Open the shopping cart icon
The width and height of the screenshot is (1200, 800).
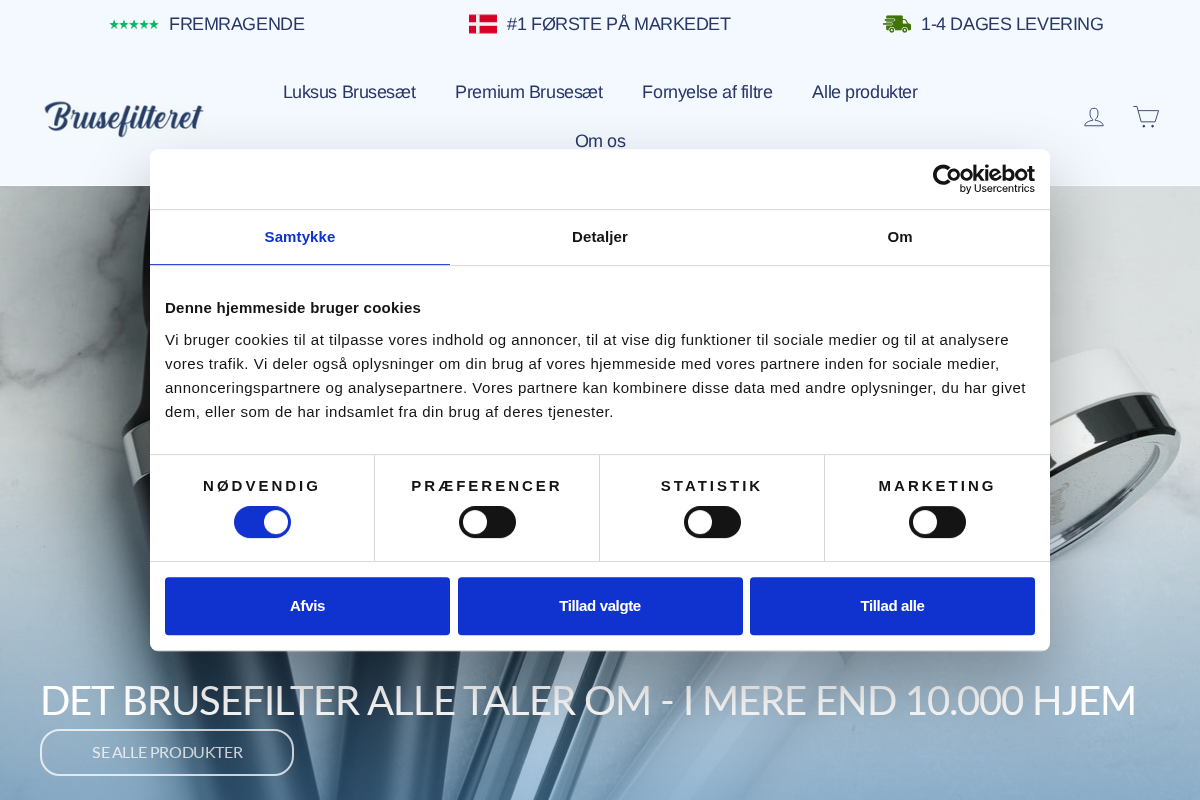click(x=1146, y=117)
